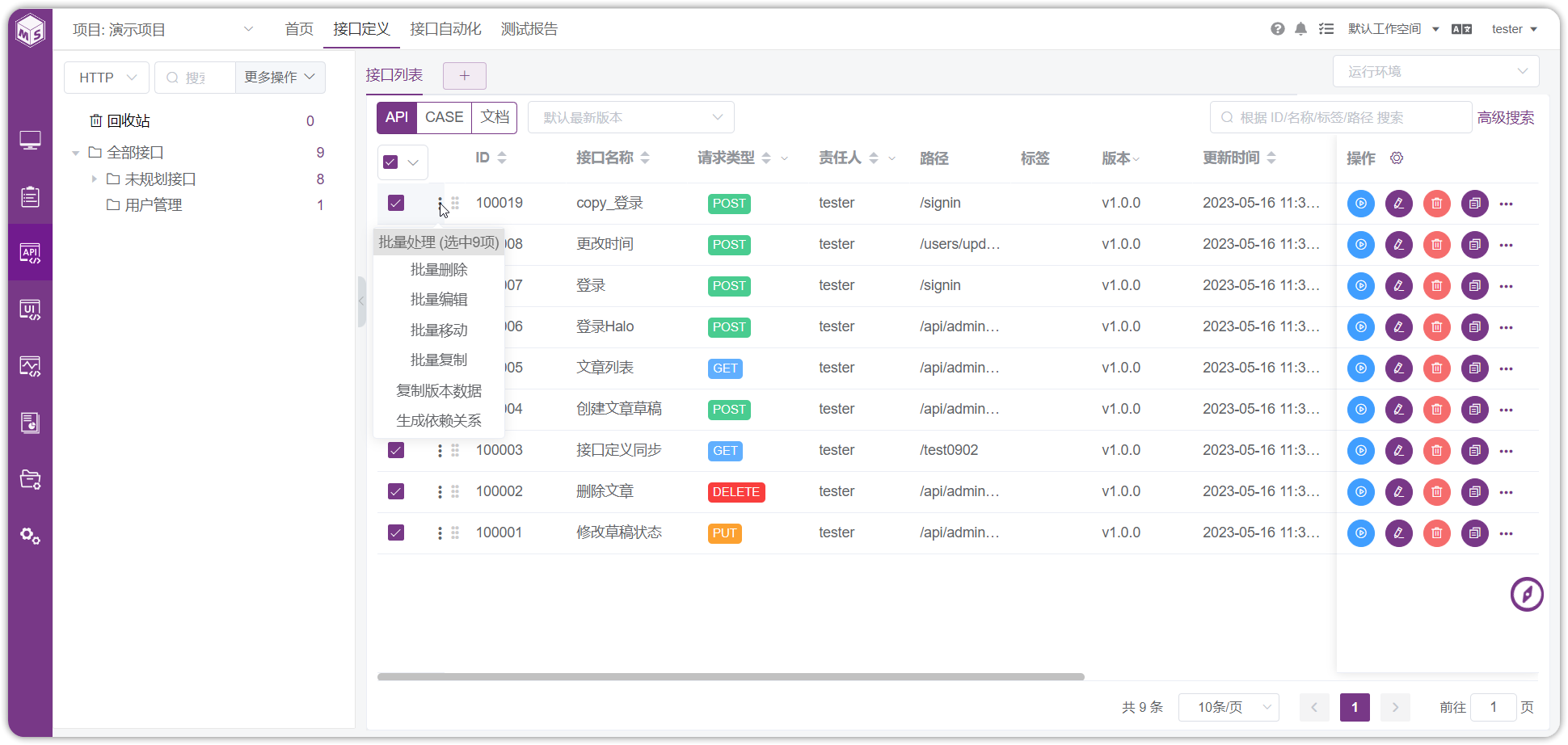Open the HTTP protocol dropdown
The height and width of the screenshot is (745, 1568).
tap(107, 78)
